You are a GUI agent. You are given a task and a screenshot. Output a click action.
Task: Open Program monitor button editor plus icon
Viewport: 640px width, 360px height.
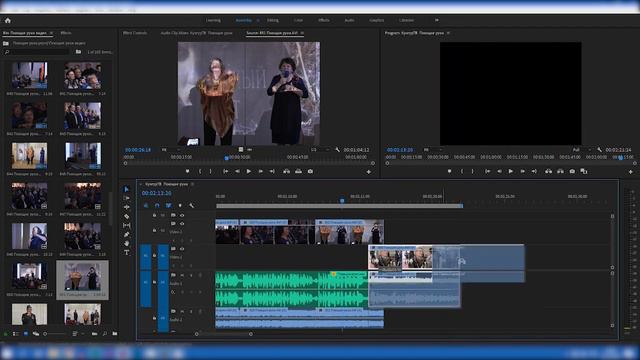pyautogui.click(x=631, y=172)
